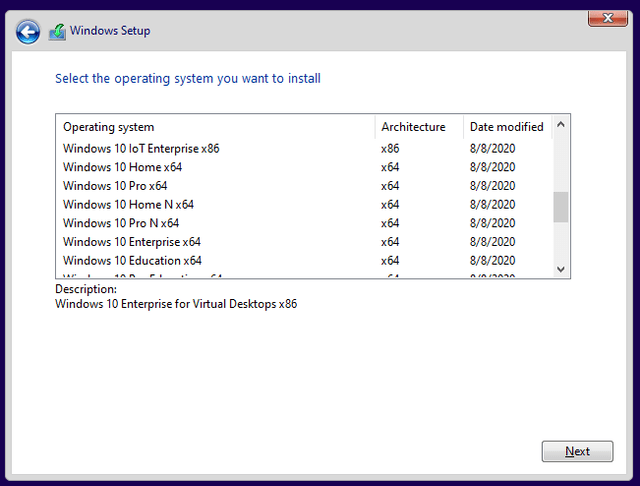Click the Operating system column header

pos(216,127)
